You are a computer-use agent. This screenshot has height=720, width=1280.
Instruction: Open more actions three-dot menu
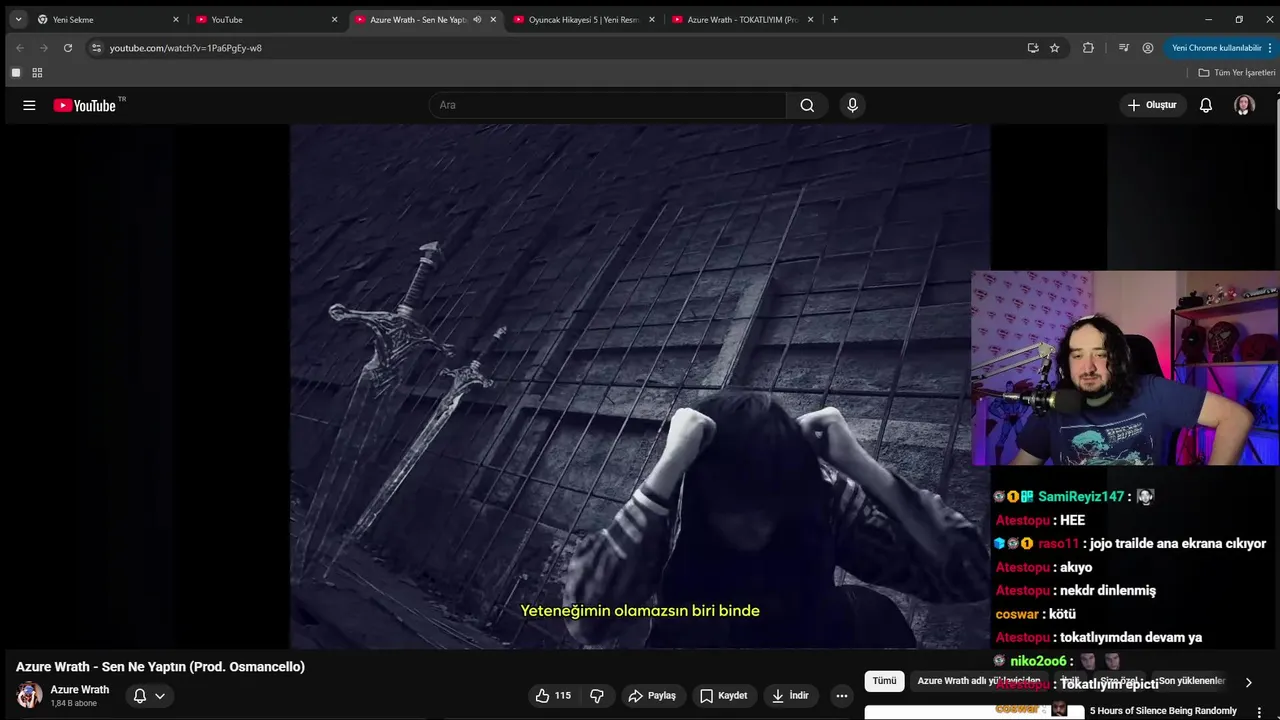(x=842, y=695)
